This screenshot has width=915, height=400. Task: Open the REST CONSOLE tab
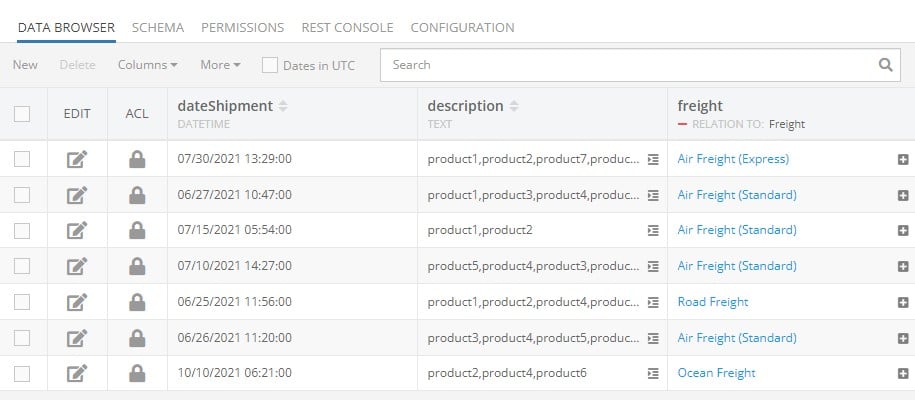coord(347,27)
